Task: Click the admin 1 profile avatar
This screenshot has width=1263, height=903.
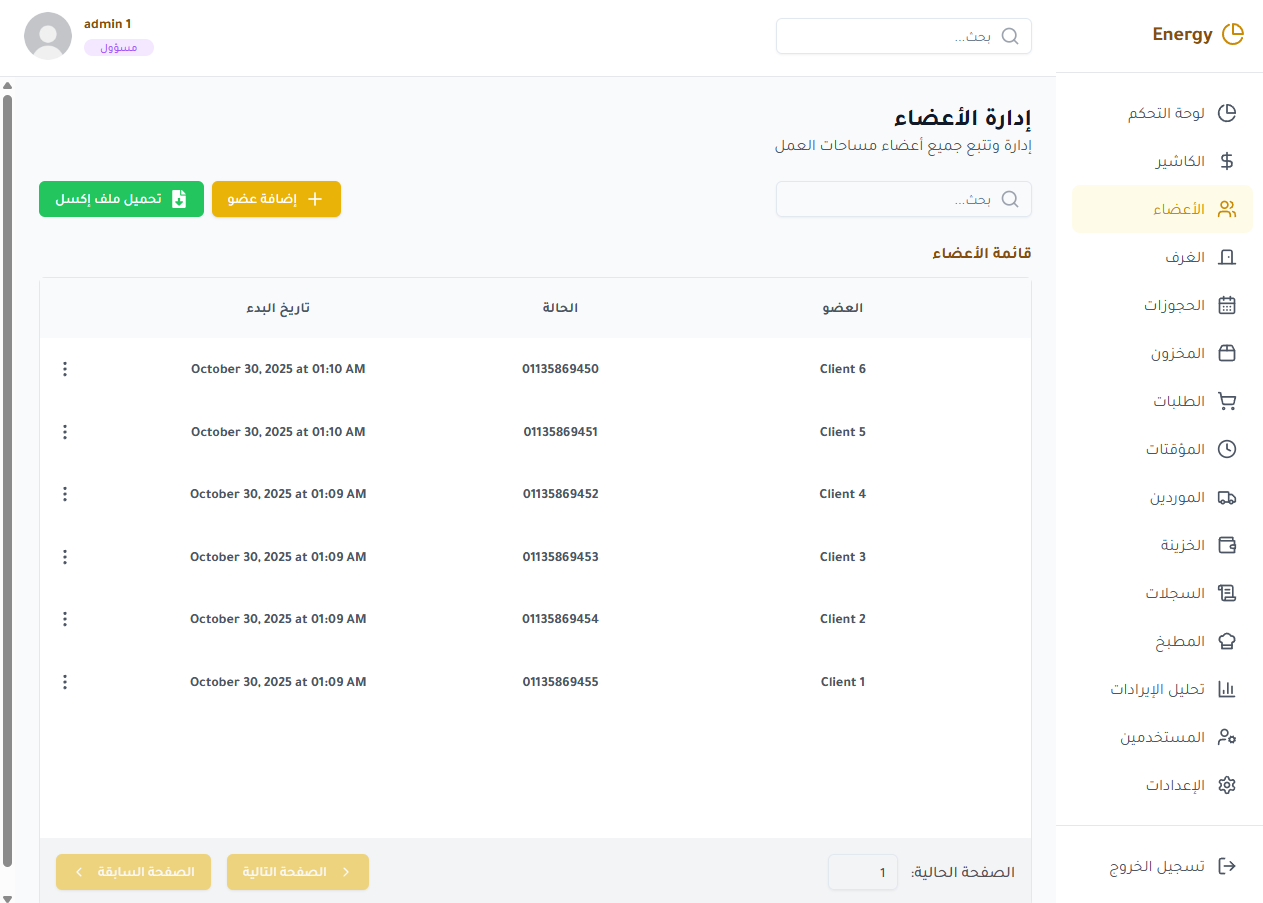Action: pyautogui.click(x=48, y=36)
